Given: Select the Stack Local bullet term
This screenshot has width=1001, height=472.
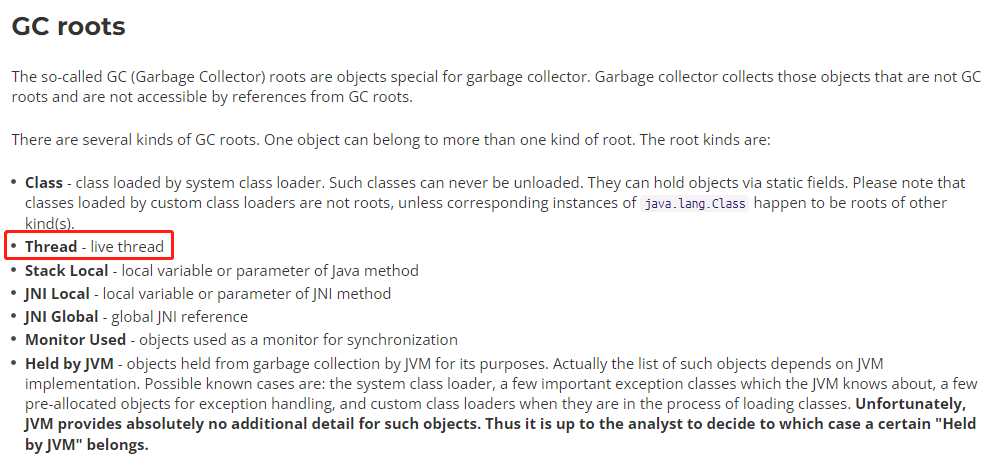Looking at the screenshot, I should (66, 271).
